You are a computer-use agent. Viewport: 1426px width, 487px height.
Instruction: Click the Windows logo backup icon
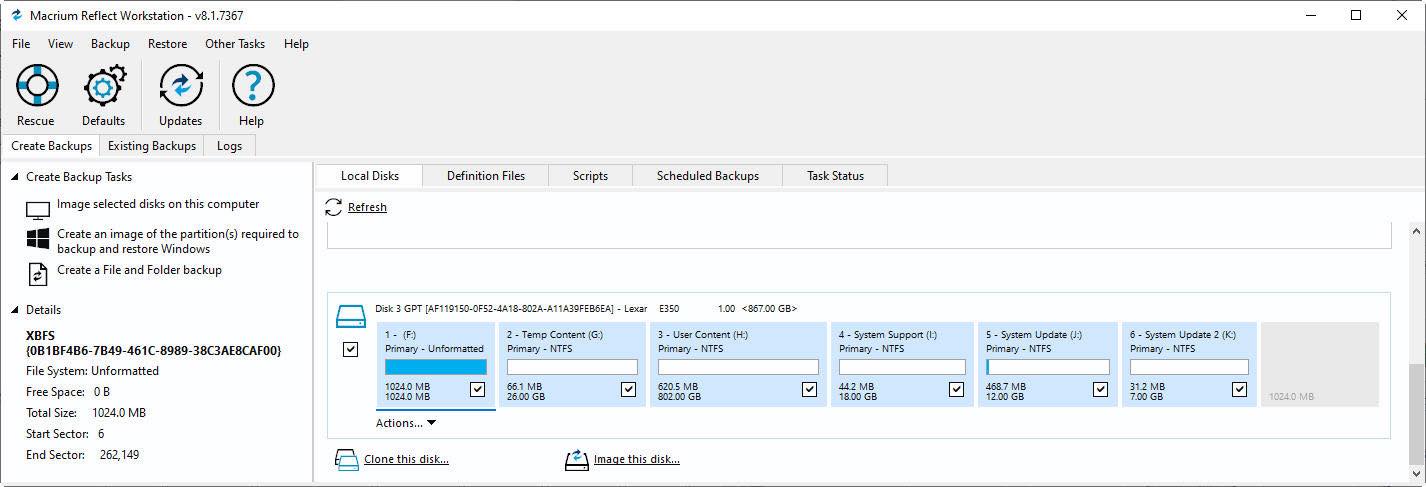(x=38, y=239)
